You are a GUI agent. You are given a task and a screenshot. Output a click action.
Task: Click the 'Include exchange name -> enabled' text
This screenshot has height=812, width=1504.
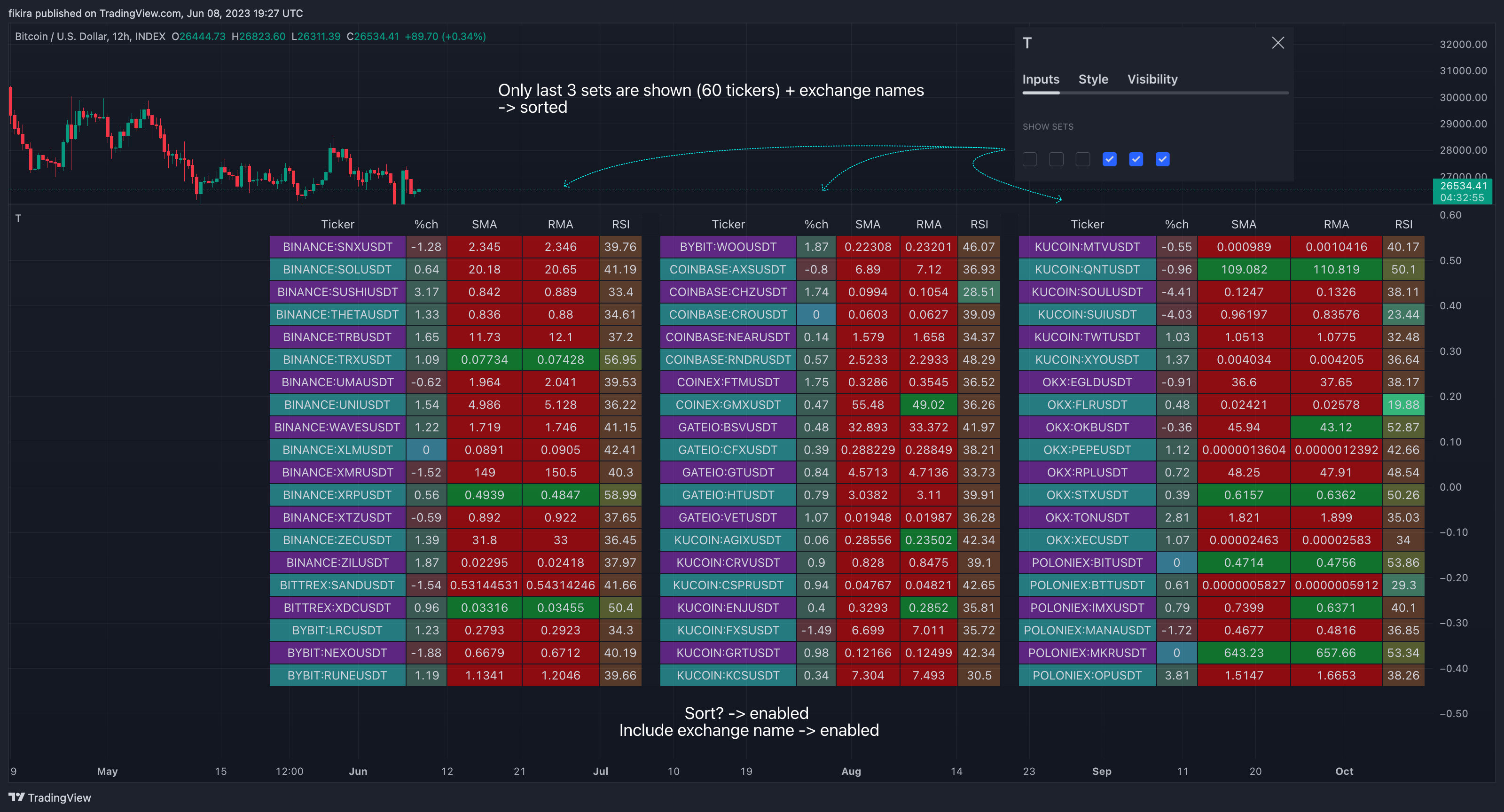click(x=749, y=730)
